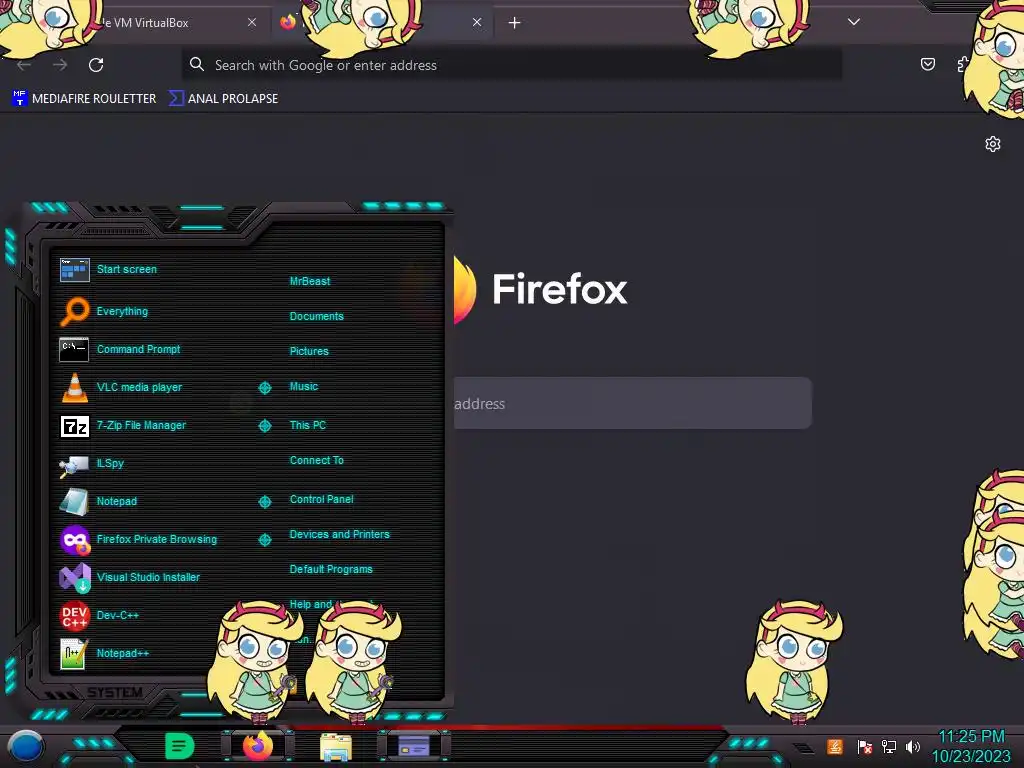This screenshot has height=768, width=1024.
Task: Open File Explorer from the taskbar
Action: (336, 747)
